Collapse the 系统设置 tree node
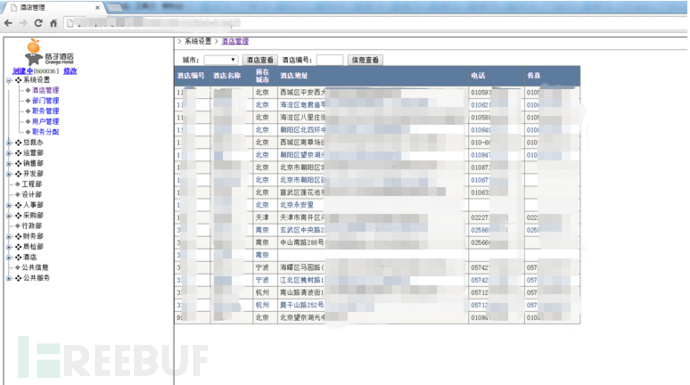Viewport: 690px width, 385px height. point(9,81)
